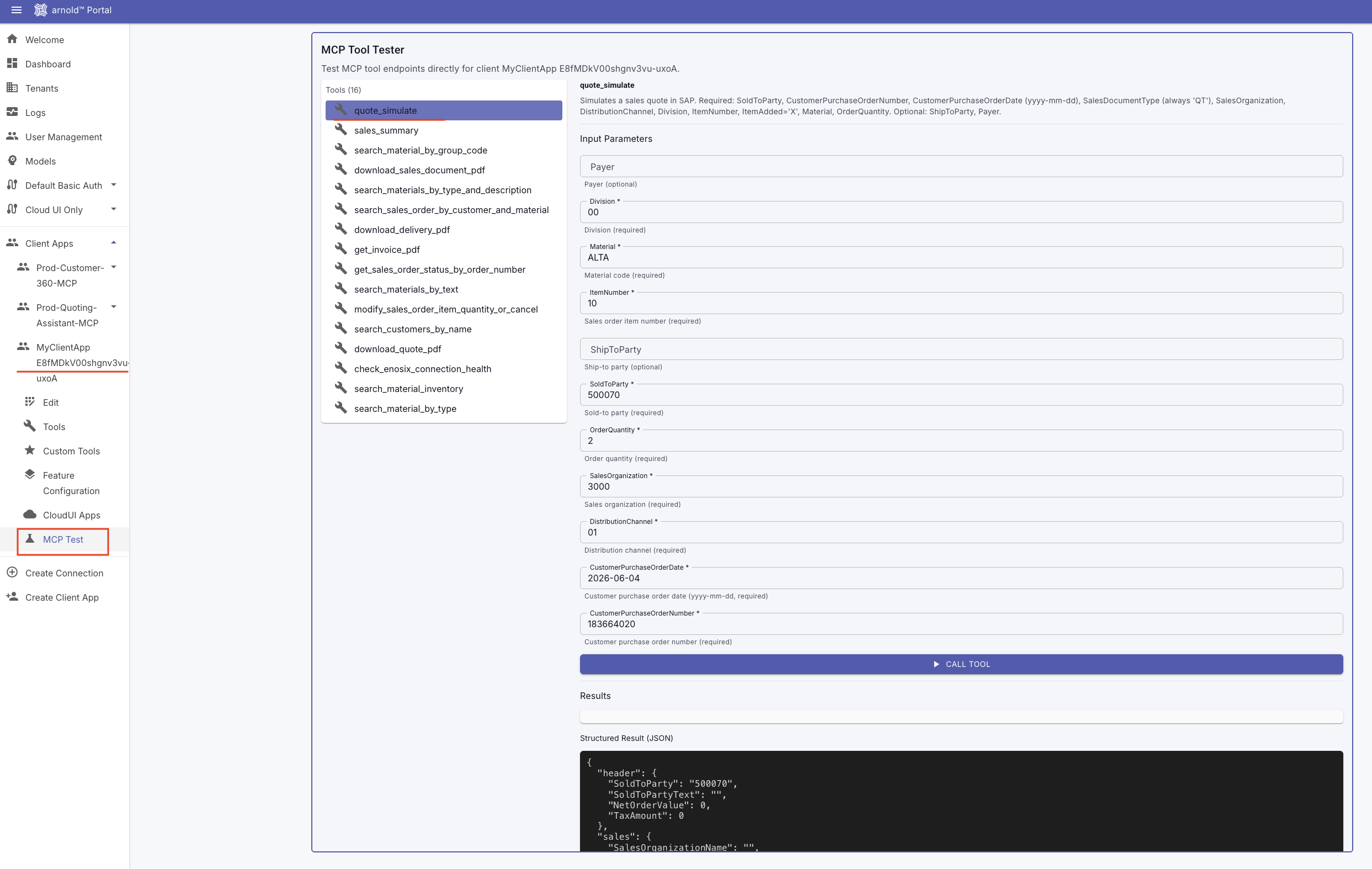Click the Welcome home icon
Screen dimensions: 1372x869
point(12,39)
